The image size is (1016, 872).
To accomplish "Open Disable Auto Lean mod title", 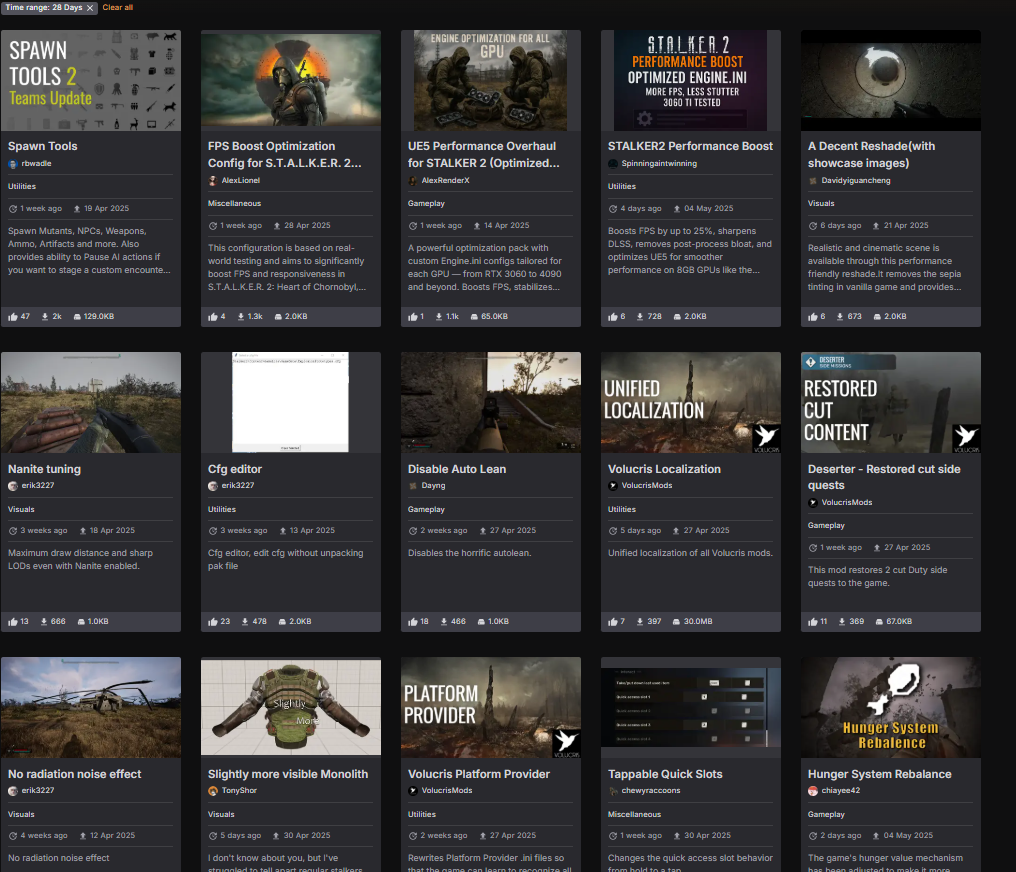I will pyautogui.click(x=457, y=469).
